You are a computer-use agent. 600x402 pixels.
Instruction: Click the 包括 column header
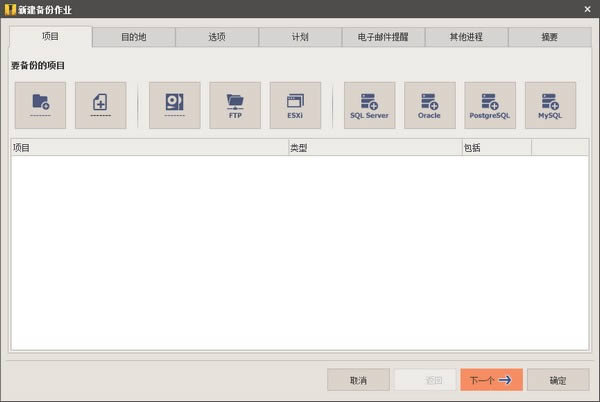click(497, 148)
